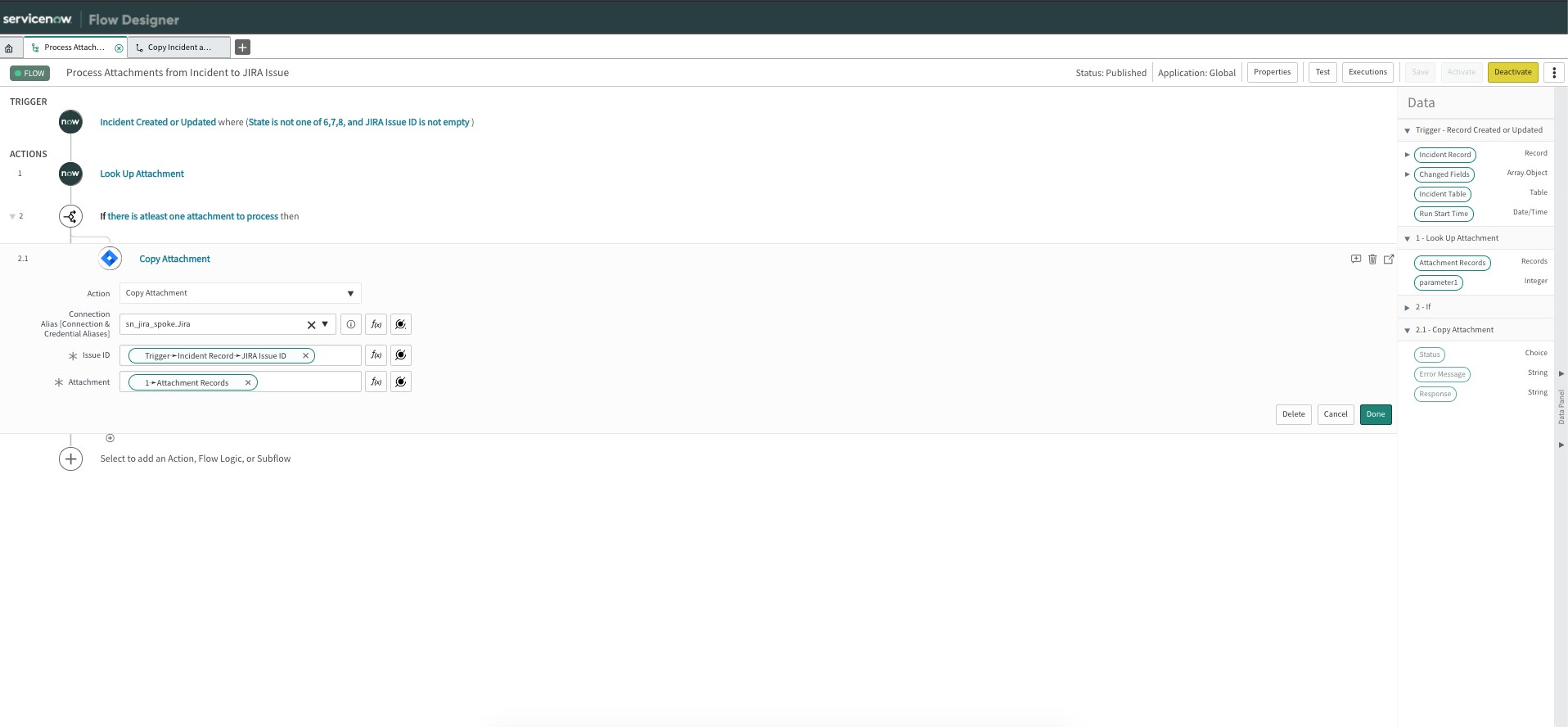The height and width of the screenshot is (727, 1568).
Task: Switch to the Copy Incident a... tab
Action: (178, 47)
